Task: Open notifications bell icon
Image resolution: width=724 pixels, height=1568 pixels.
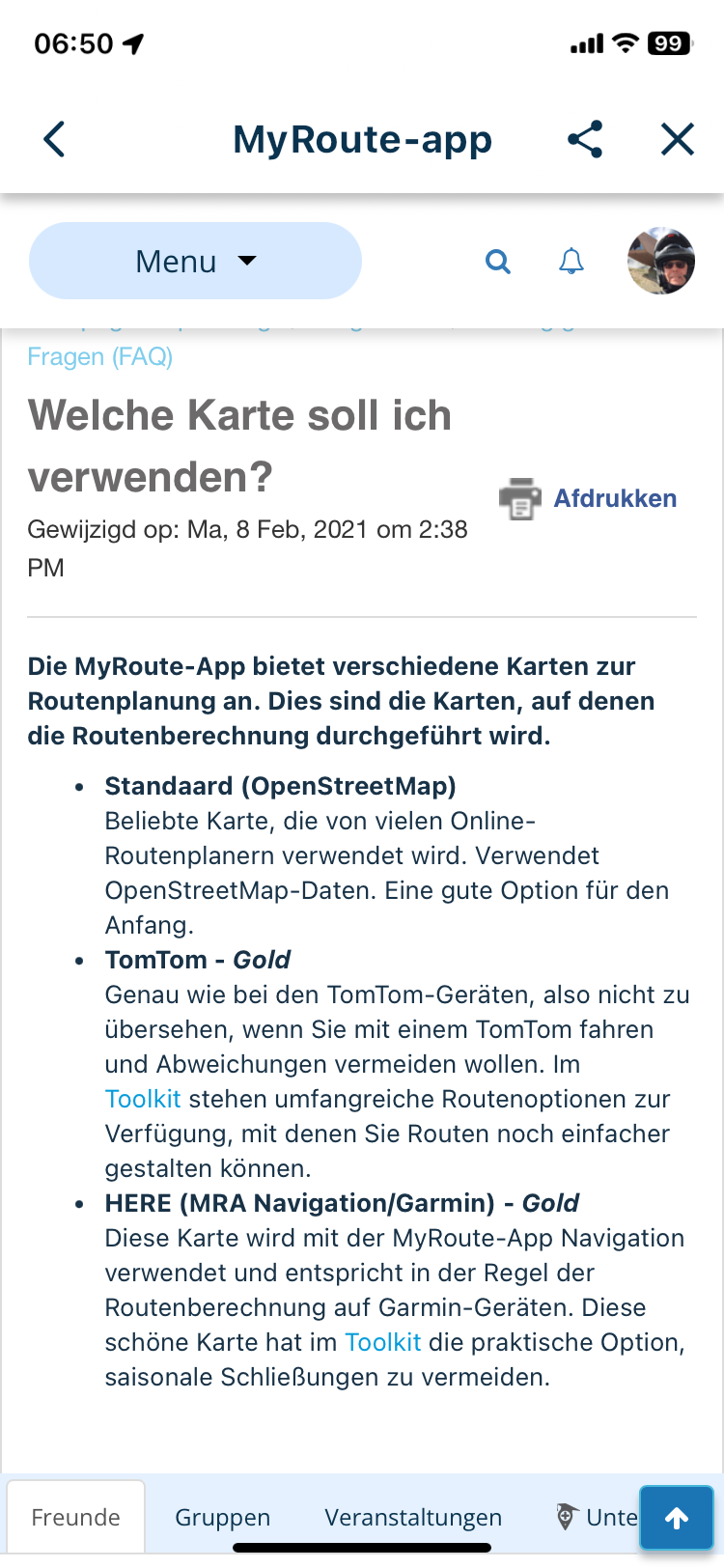Action: click(571, 261)
